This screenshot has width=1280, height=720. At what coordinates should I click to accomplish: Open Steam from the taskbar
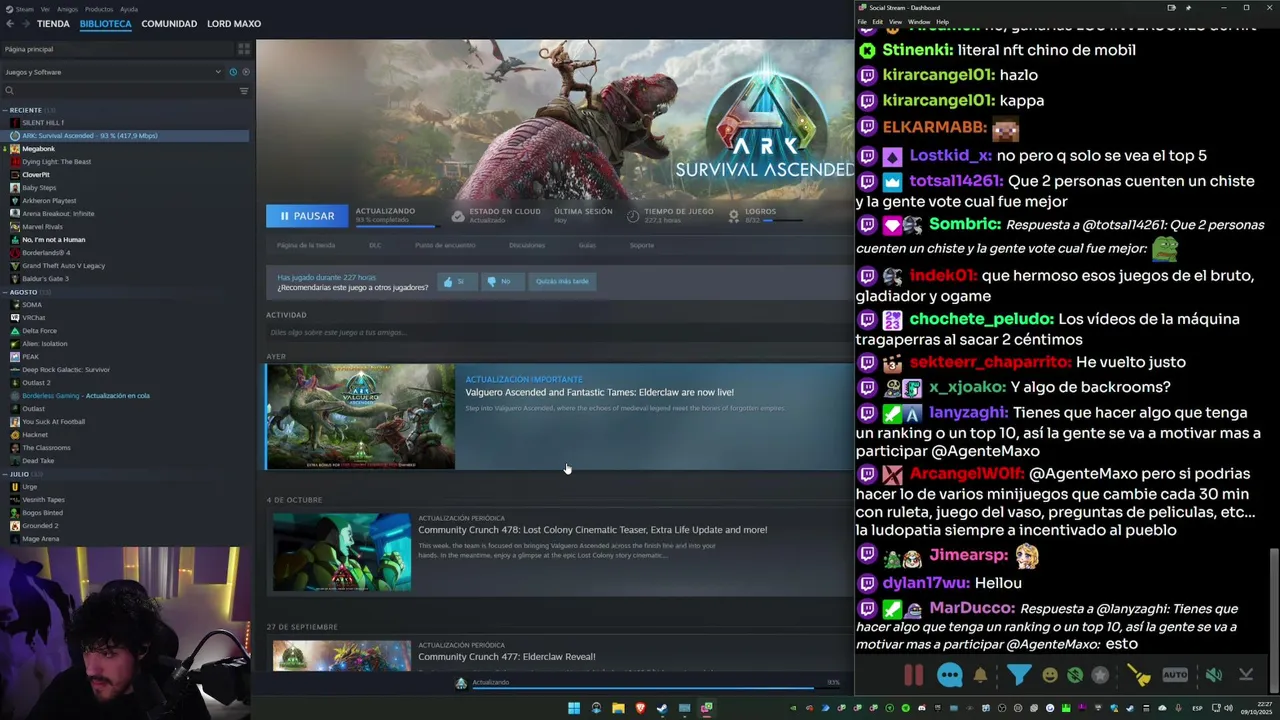pyautogui.click(x=662, y=708)
